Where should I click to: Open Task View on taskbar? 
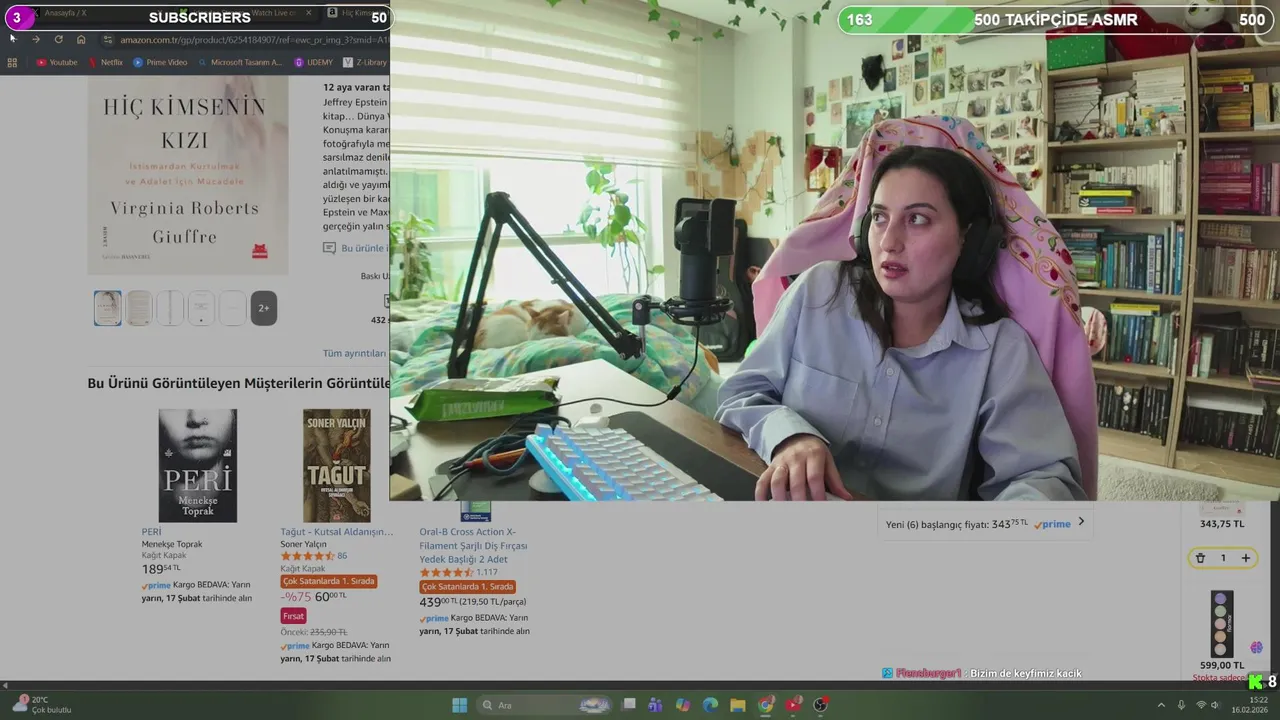click(629, 705)
